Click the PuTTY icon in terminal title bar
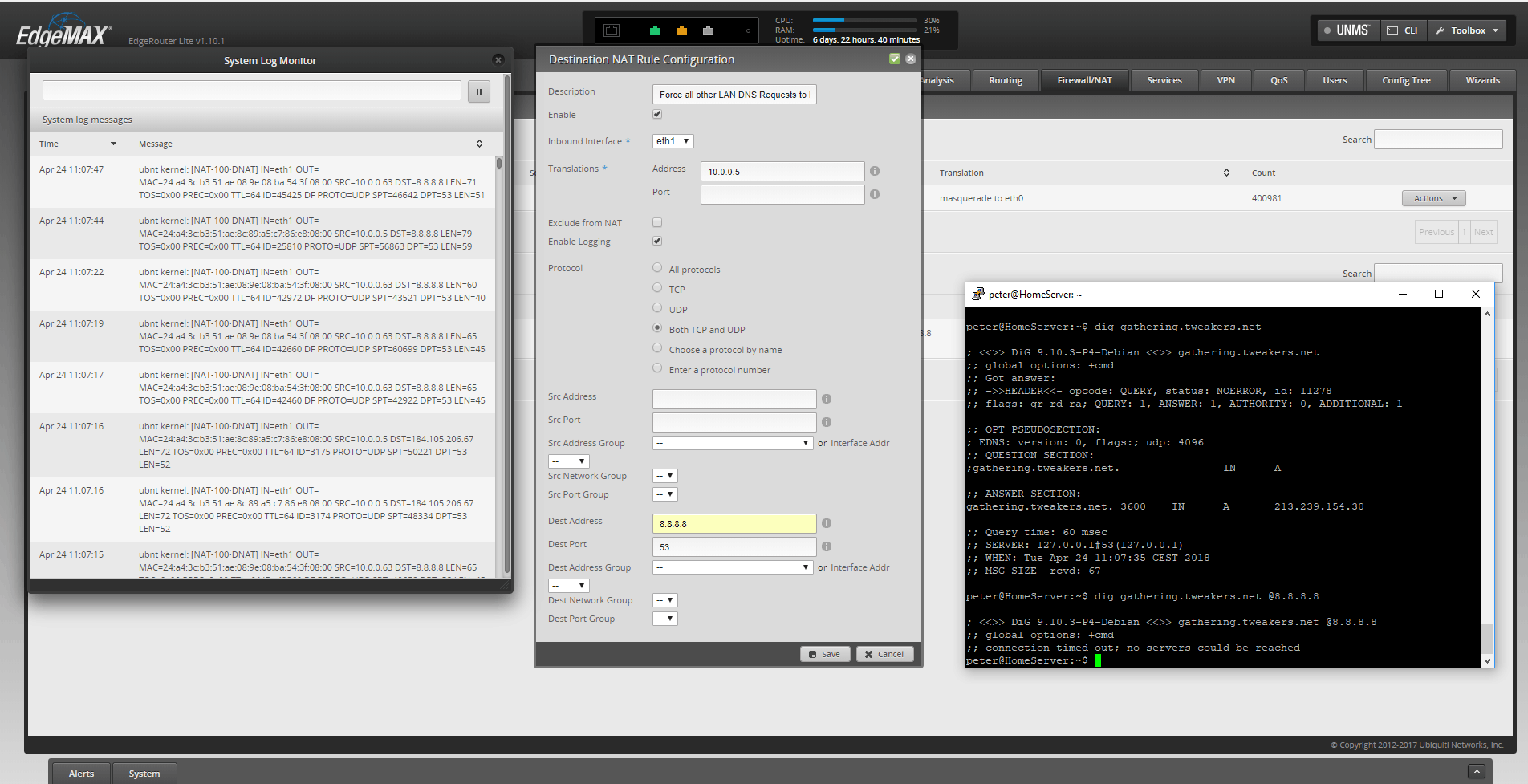This screenshot has height=784, width=1528. pyautogui.click(x=977, y=295)
